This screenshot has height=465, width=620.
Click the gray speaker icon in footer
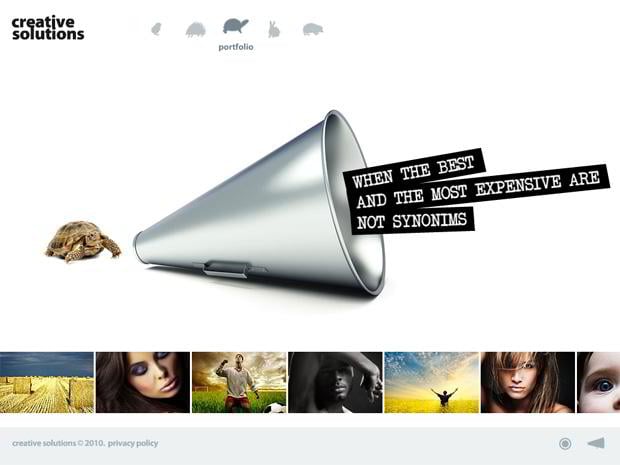(x=596, y=443)
